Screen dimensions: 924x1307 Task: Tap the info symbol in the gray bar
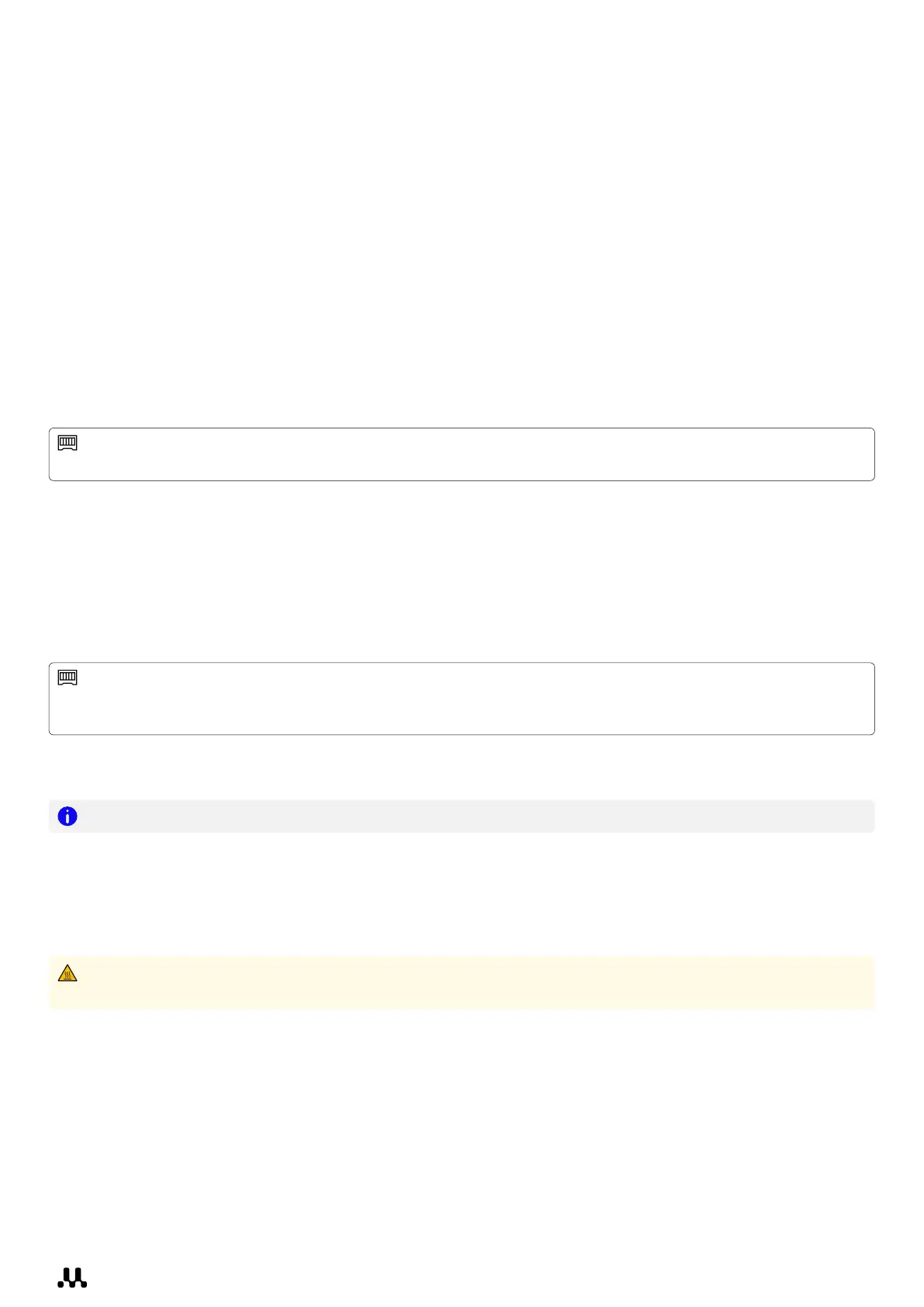67,816
